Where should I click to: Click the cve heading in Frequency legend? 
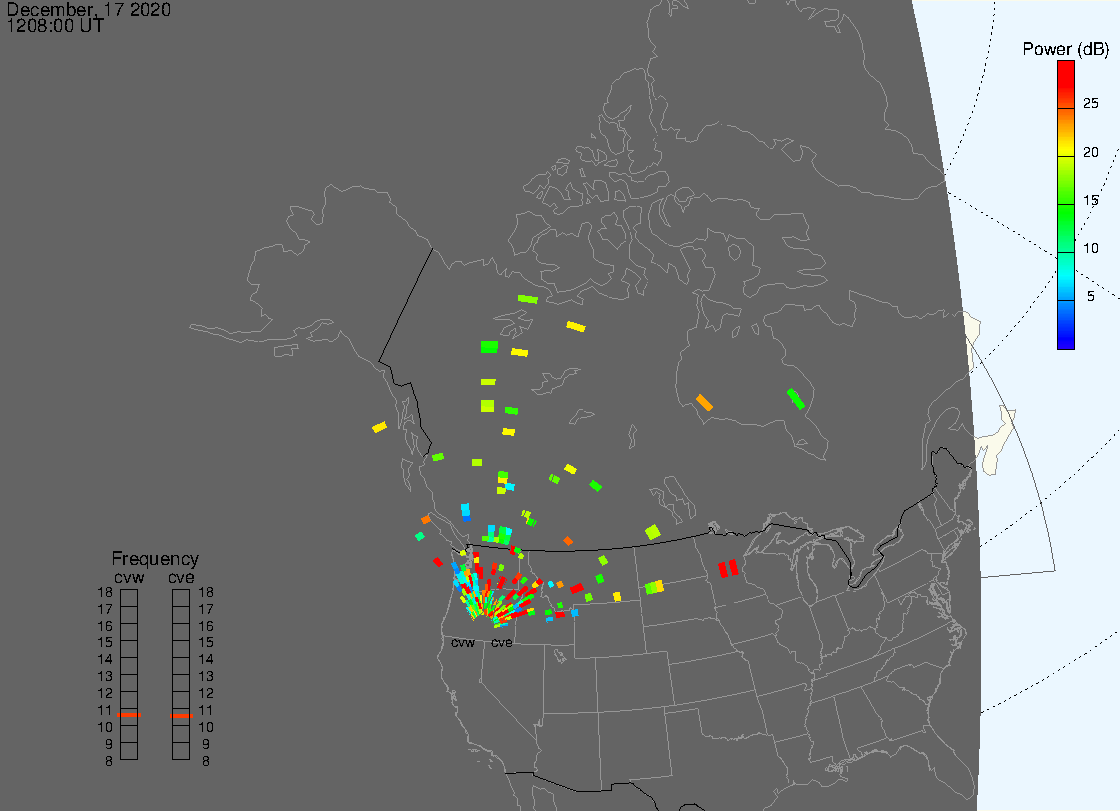tap(181, 577)
